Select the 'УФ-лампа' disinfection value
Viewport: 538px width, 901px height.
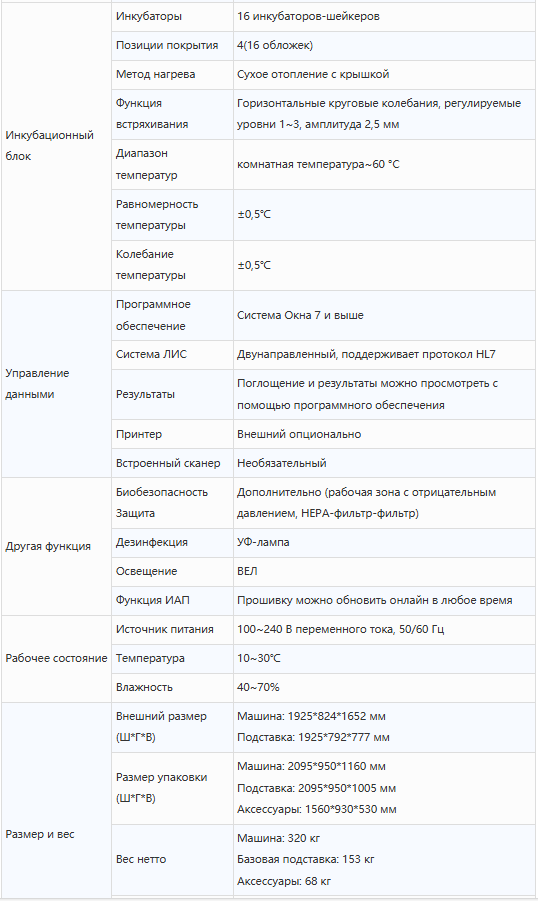[263, 542]
